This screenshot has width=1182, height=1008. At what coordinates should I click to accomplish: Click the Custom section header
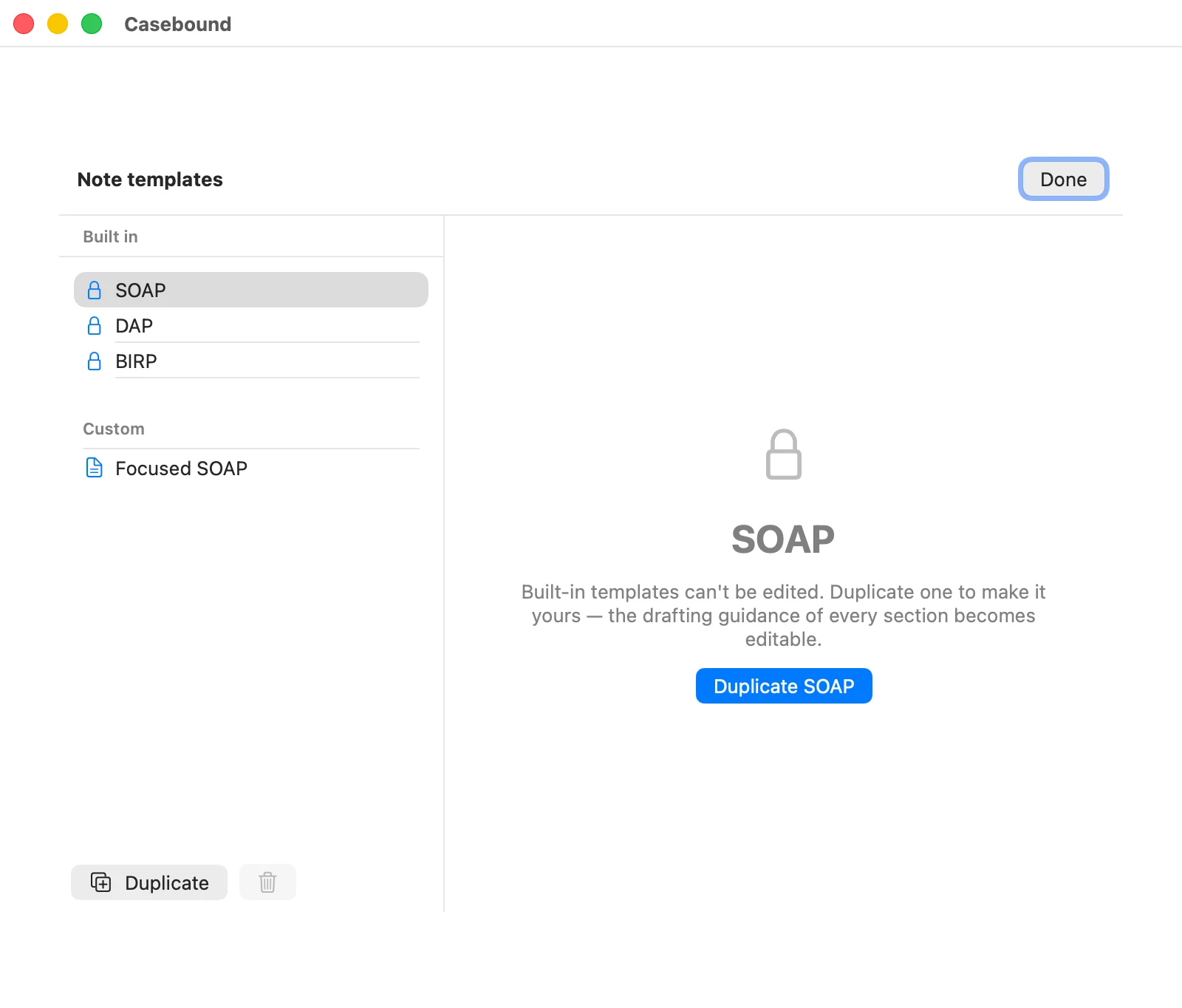pos(114,429)
